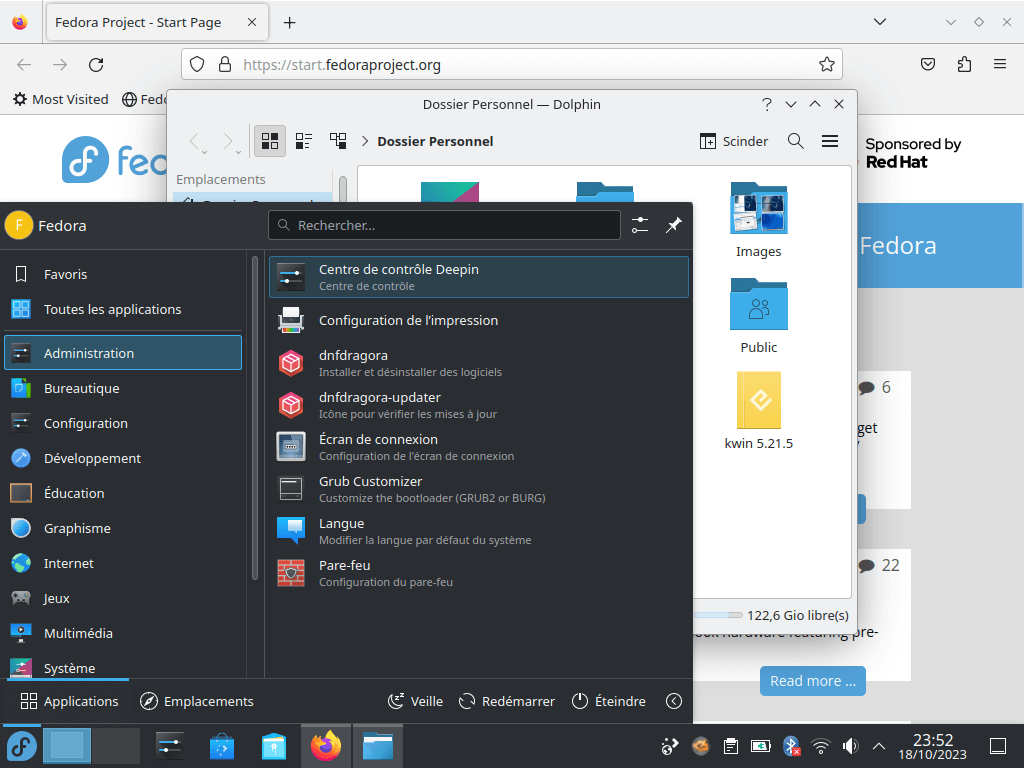
Task: Open Images folder in Dolphin
Action: (x=758, y=220)
